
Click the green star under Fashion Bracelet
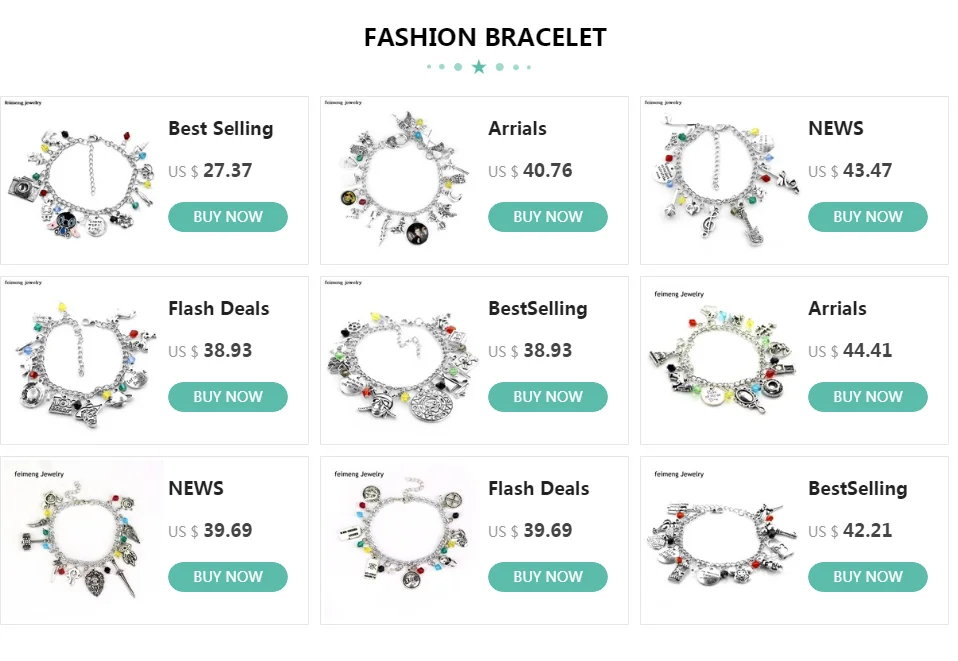point(479,67)
